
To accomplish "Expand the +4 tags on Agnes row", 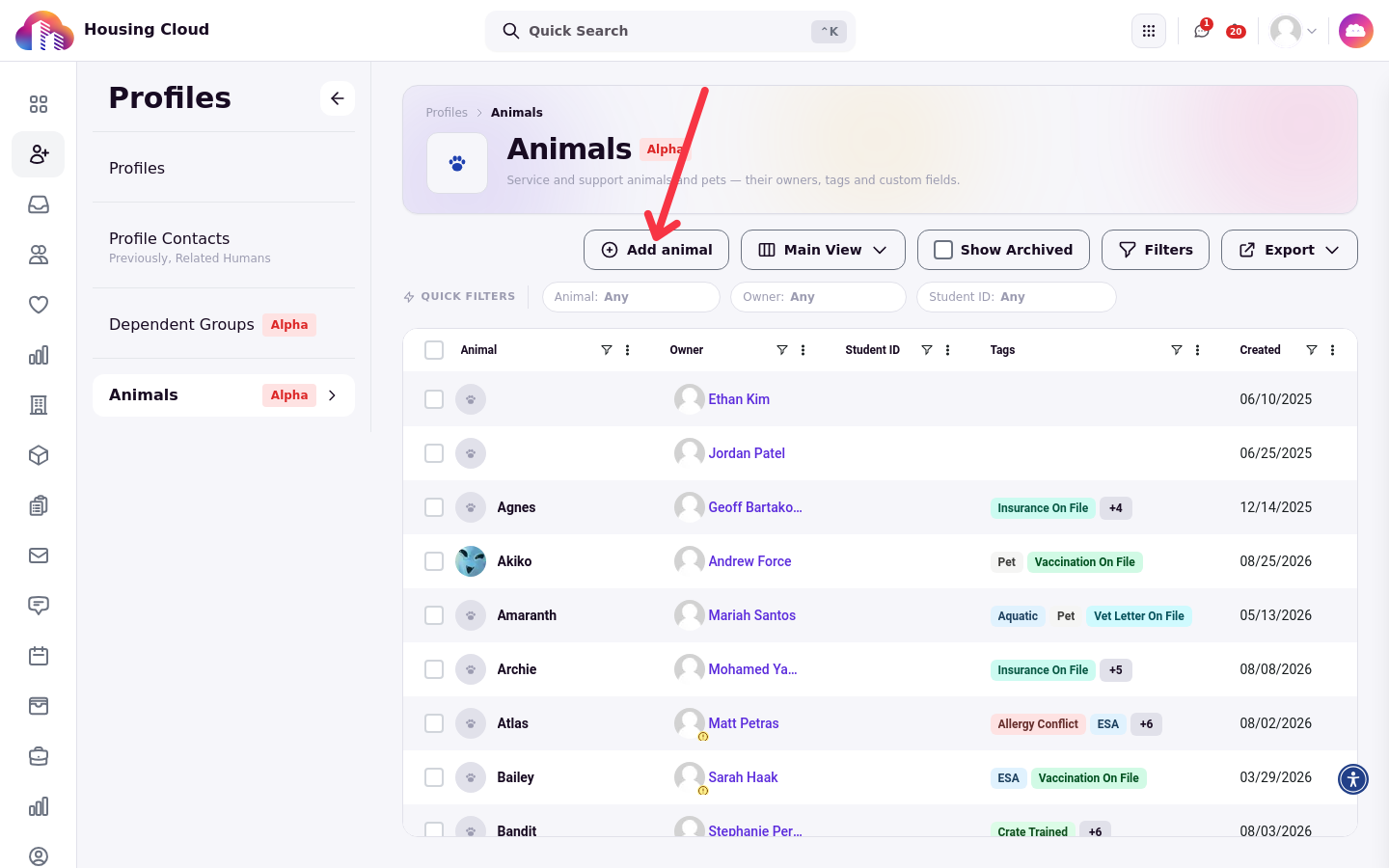I will pyautogui.click(x=1116, y=508).
